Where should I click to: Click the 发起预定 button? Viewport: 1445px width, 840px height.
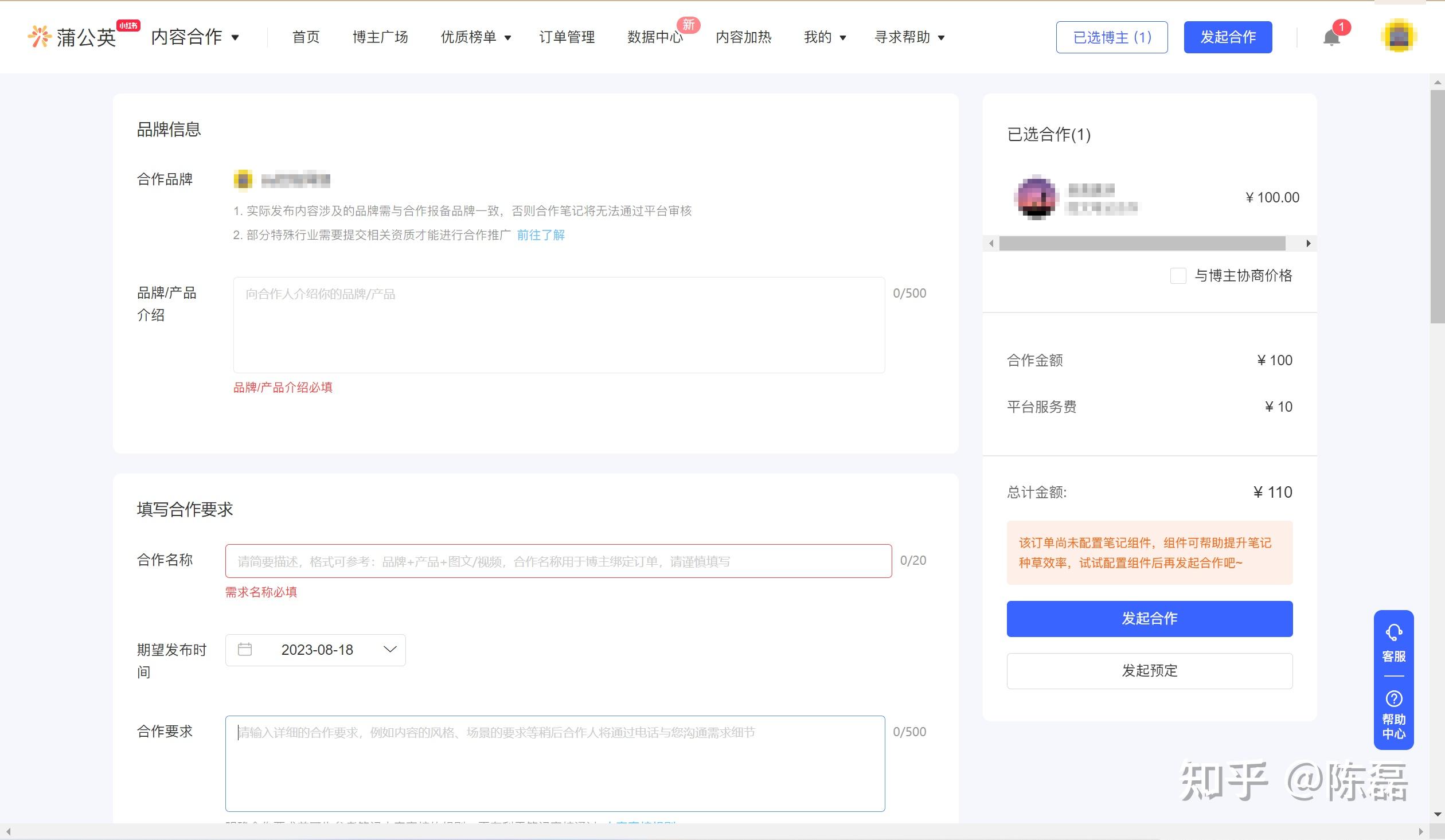pos(1149,671)
